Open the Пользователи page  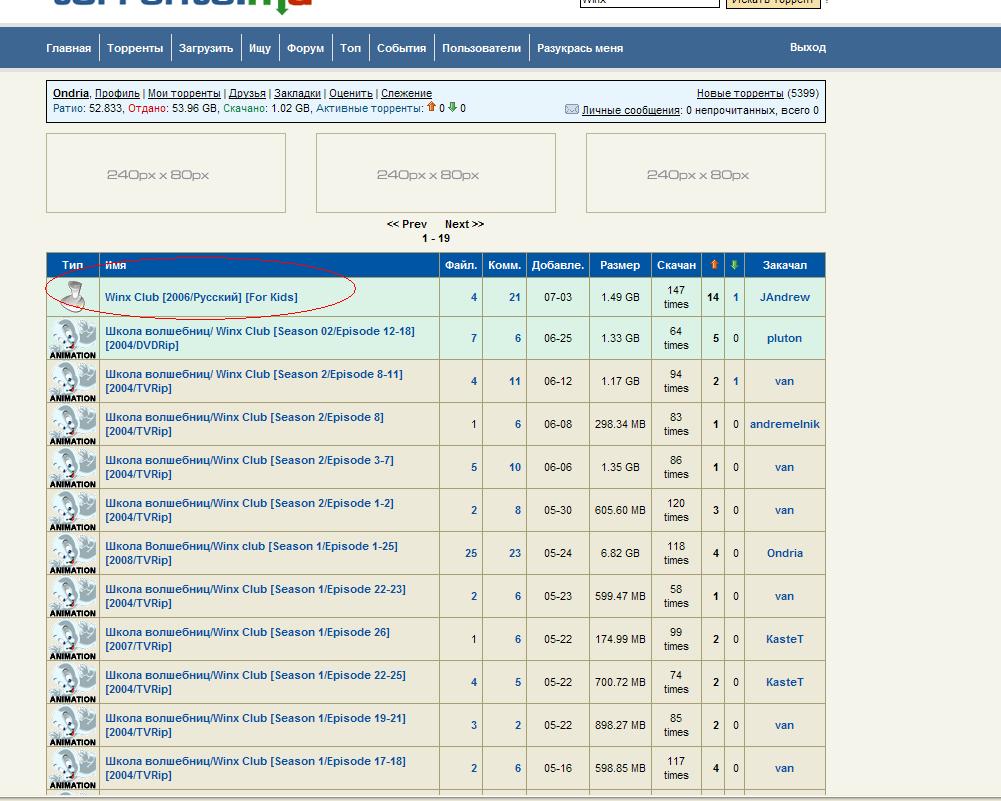[x=481, y=48]
